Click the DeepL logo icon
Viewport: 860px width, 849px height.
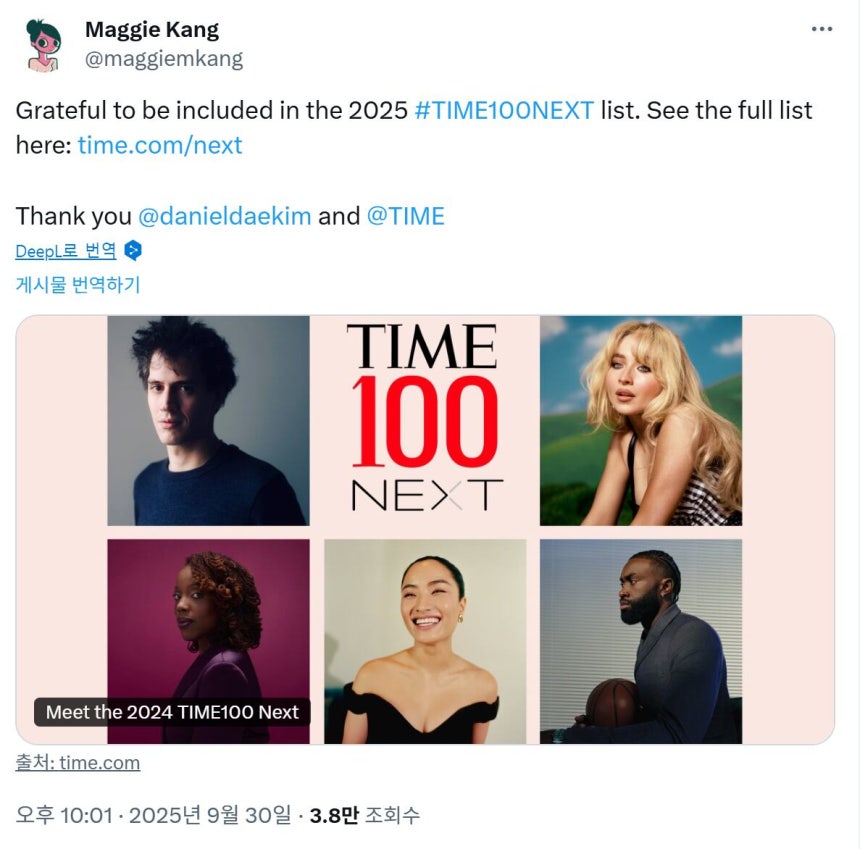pos(133,250)
